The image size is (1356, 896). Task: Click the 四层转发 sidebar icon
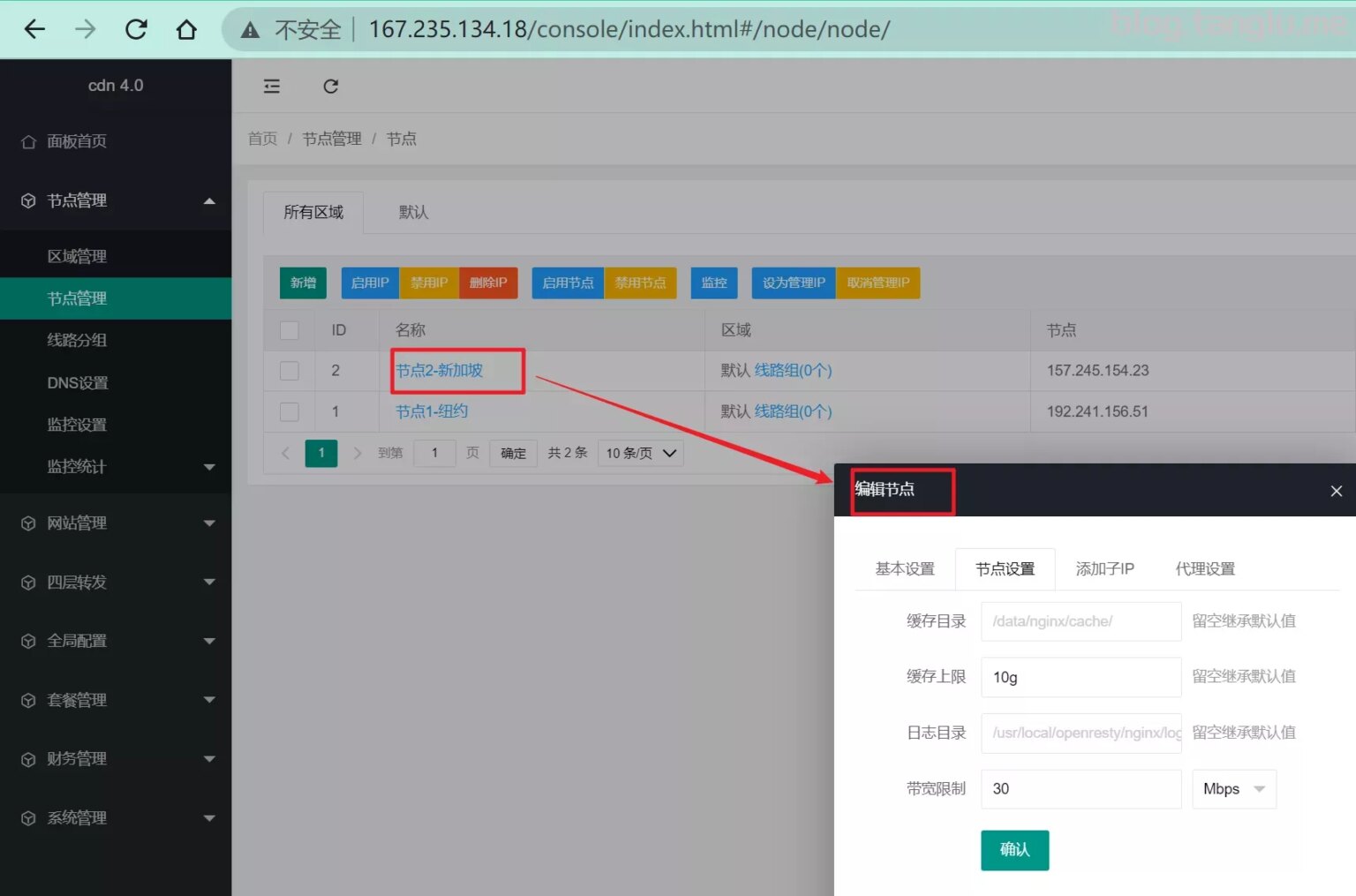tap(27, 582)
